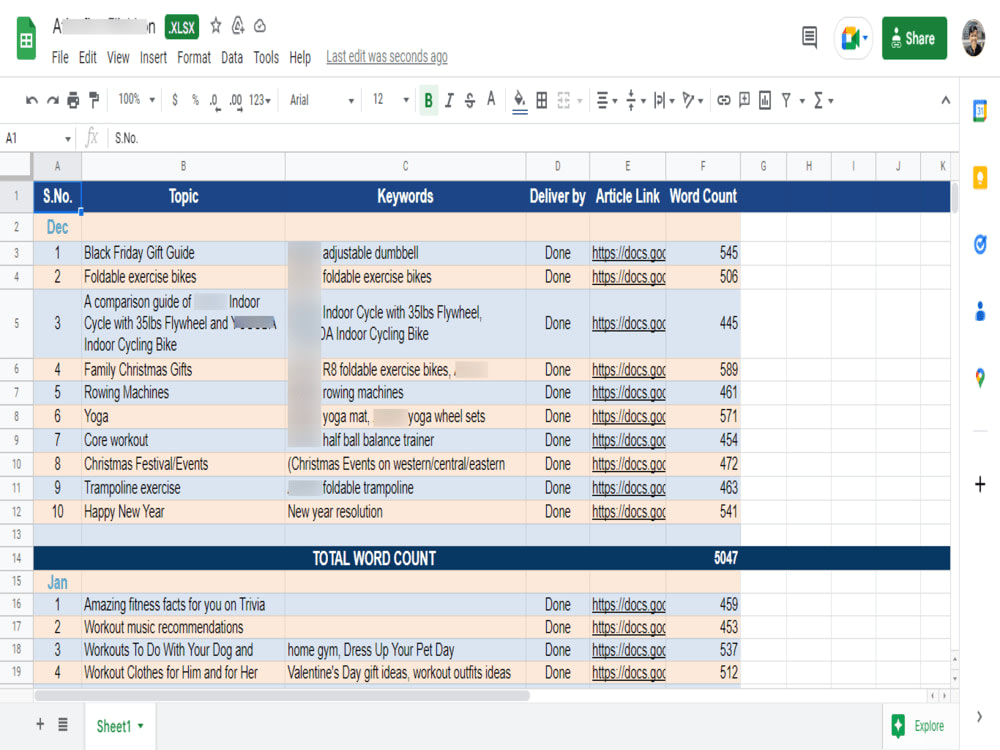Toggle strikethrough formatting

(470, 100)
